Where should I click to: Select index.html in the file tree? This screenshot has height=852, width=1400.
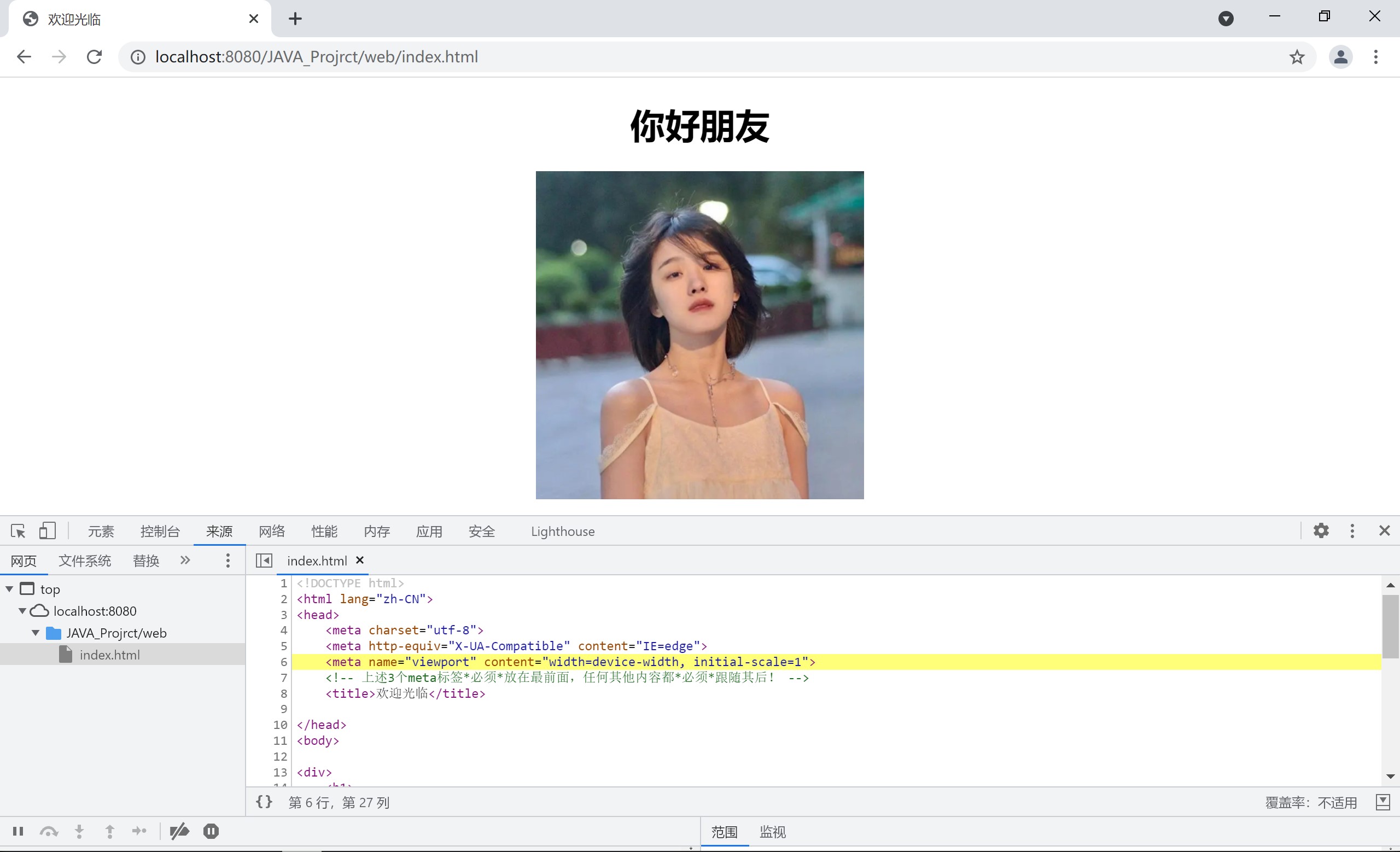109,655
